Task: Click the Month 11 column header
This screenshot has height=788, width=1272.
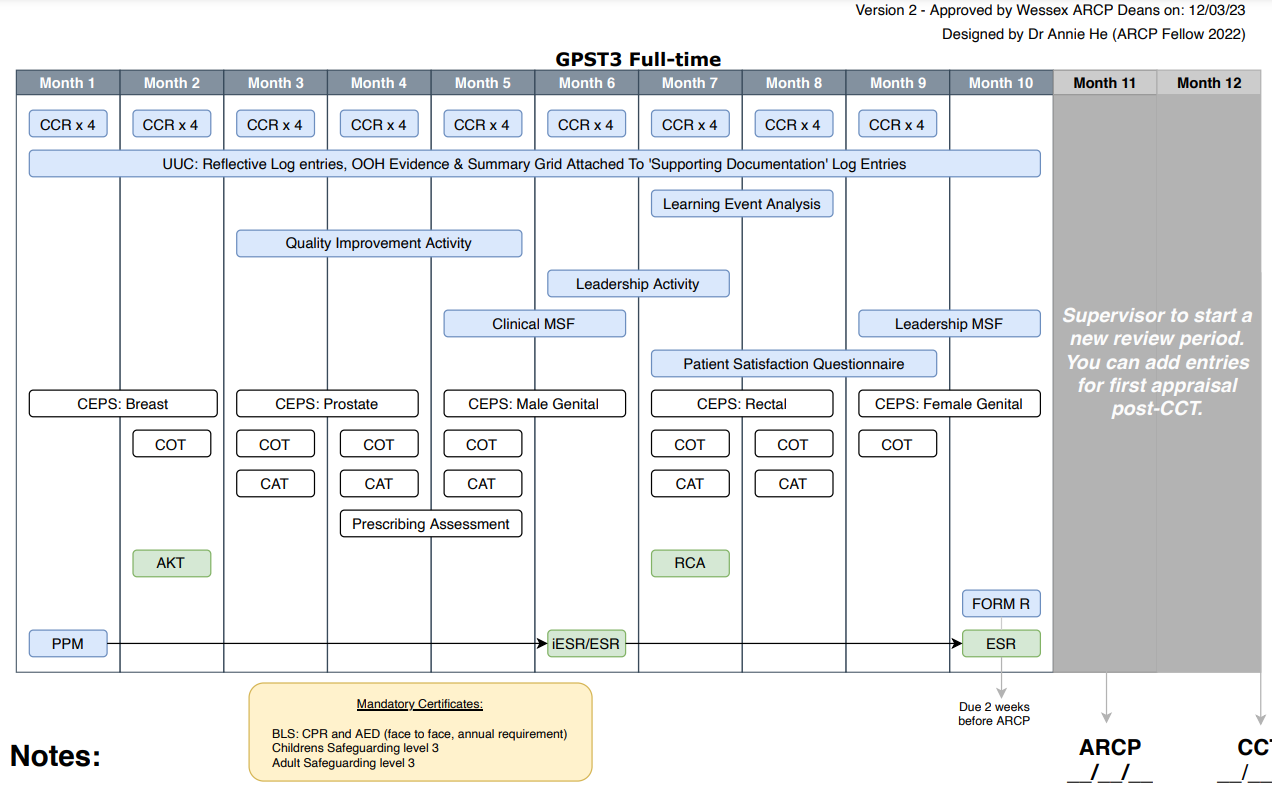Action: click(x=1104, y=83)
